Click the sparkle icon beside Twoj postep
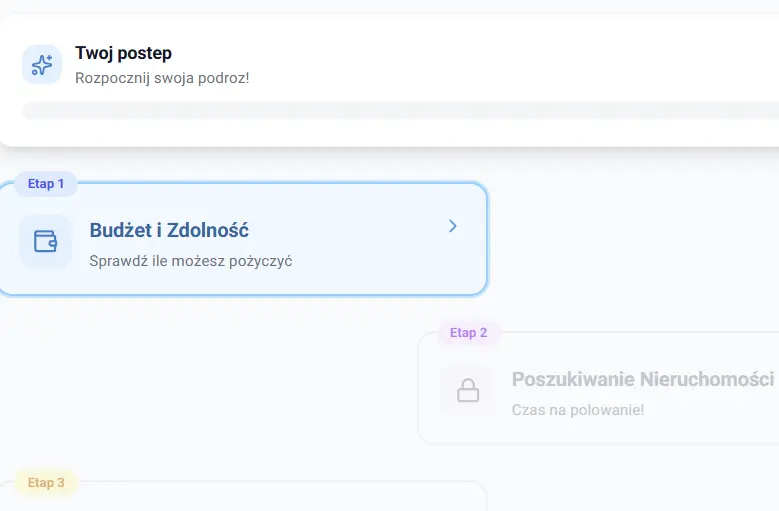Image resolution: width=779 pixels, height=511 pixels. pos(42,65)
